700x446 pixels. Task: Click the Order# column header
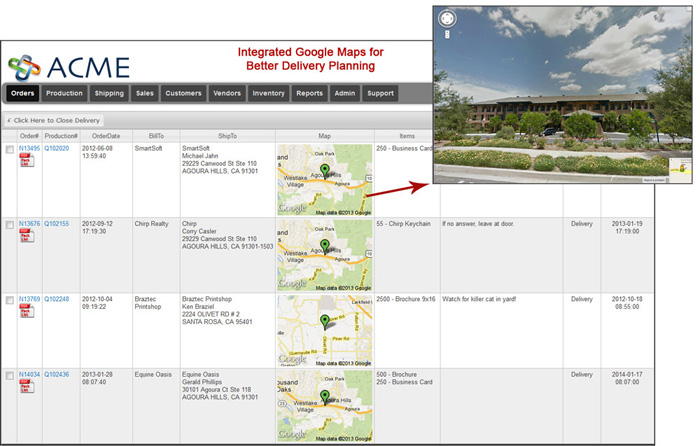tap(29, 136)
